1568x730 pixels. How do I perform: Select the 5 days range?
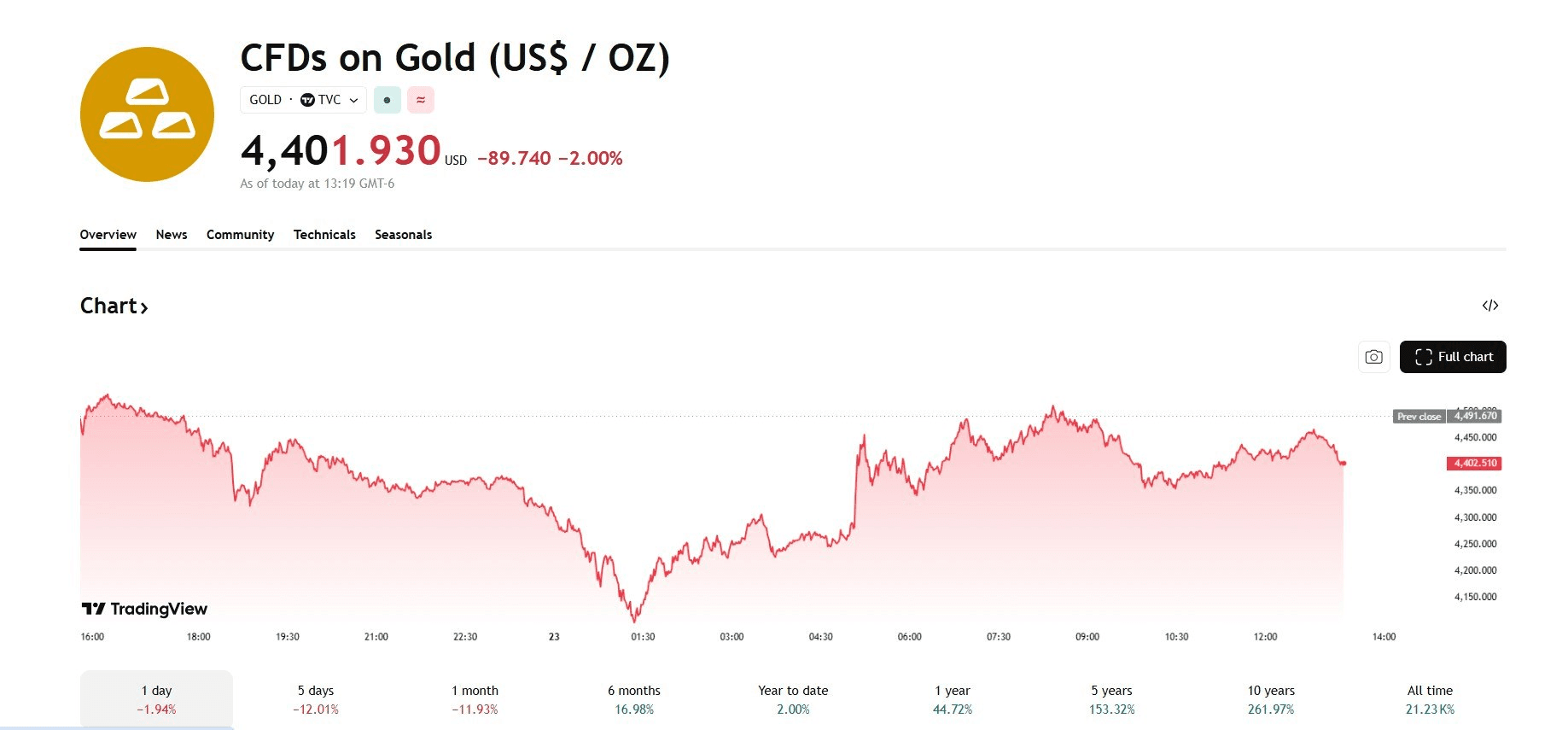pos(316,699)
